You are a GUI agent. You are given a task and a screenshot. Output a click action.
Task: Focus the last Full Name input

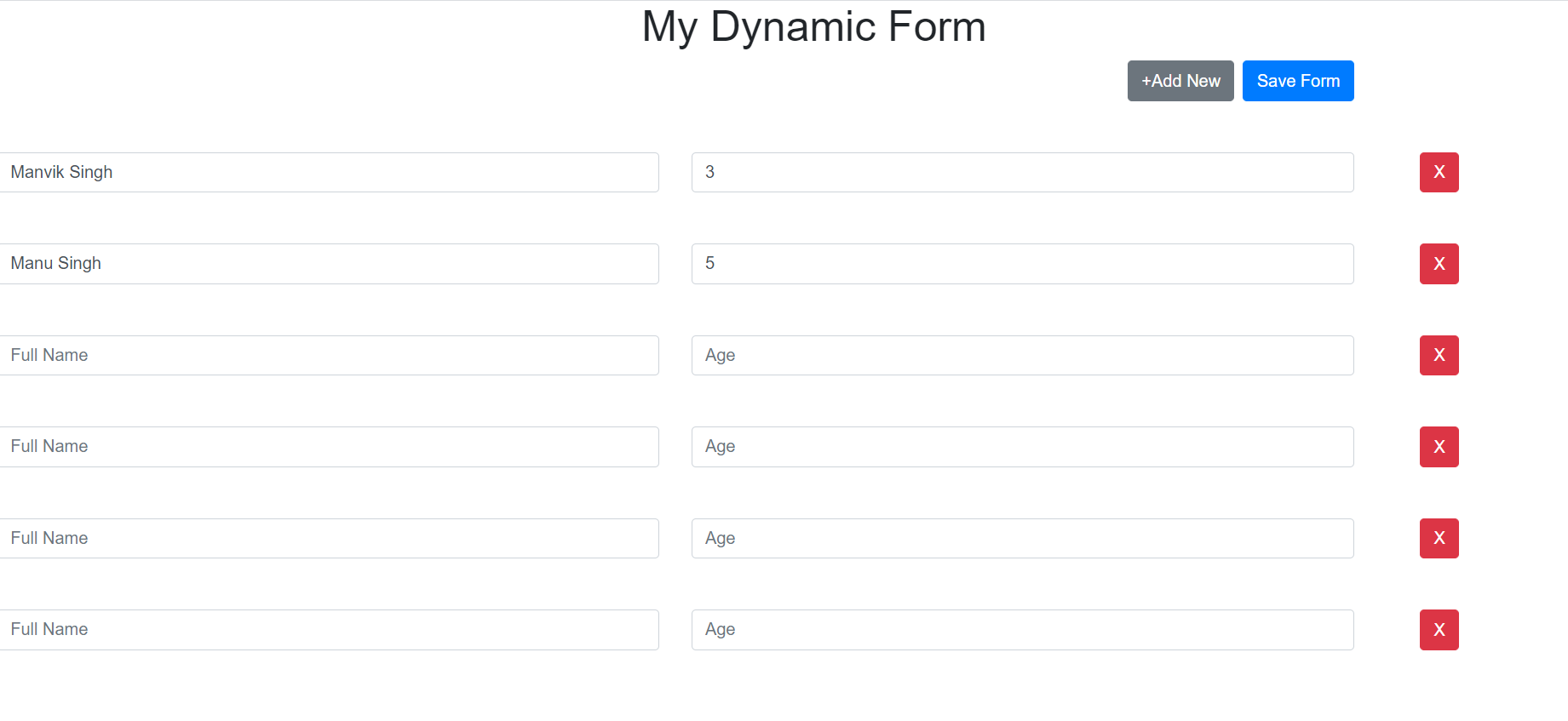click(329, 630)
